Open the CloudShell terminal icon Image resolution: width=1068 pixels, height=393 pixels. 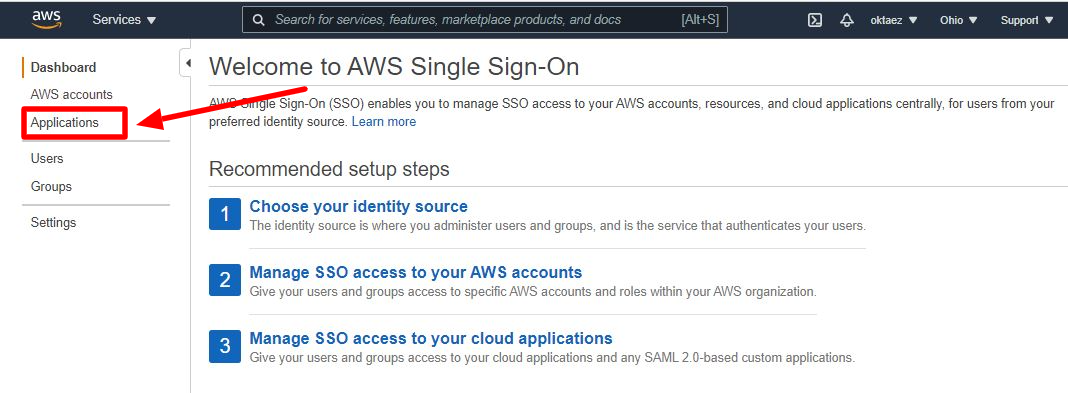815,20
